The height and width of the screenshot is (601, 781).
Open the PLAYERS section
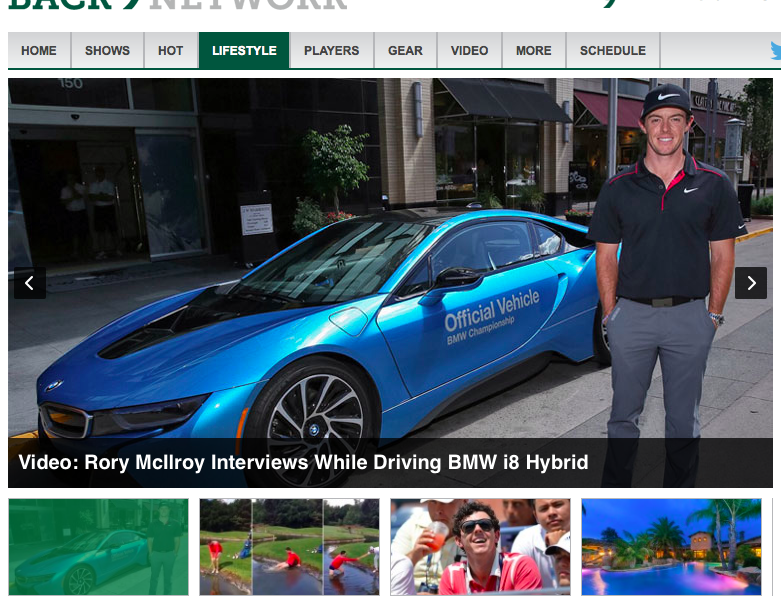(x=331, y=51)
